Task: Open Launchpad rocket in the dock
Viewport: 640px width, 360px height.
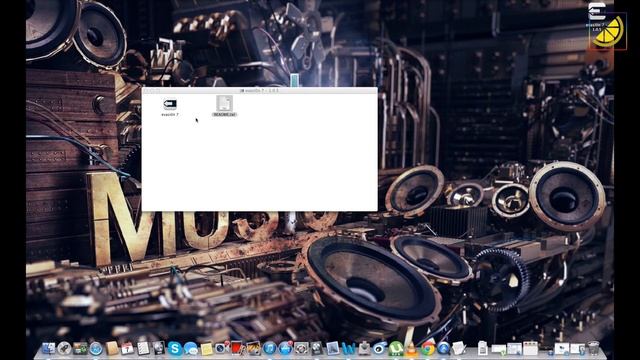Action: coord(64,348)
